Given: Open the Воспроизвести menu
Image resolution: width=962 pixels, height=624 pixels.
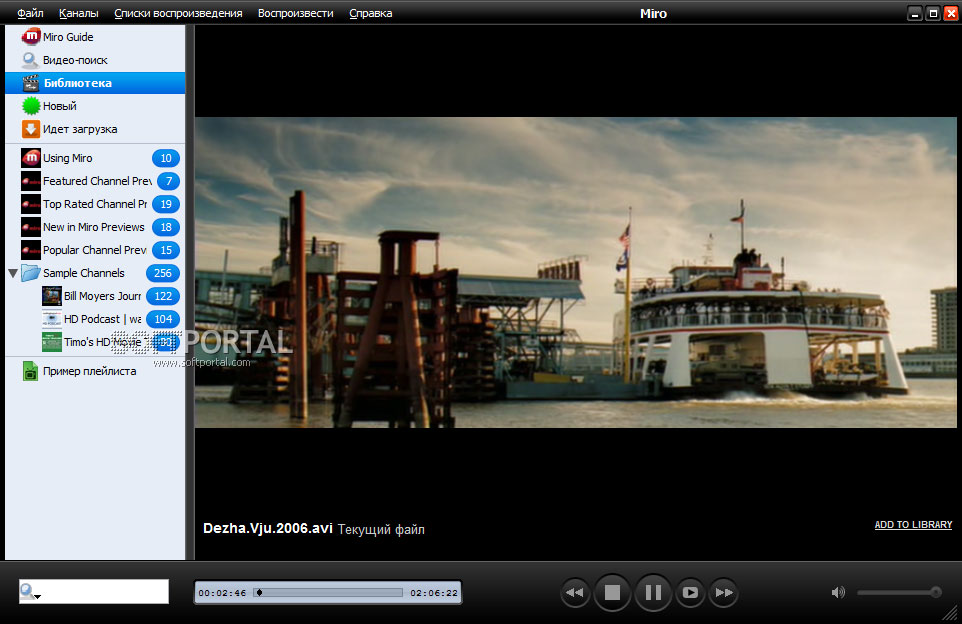Looking at the screenshot, I should pos(296,13).
